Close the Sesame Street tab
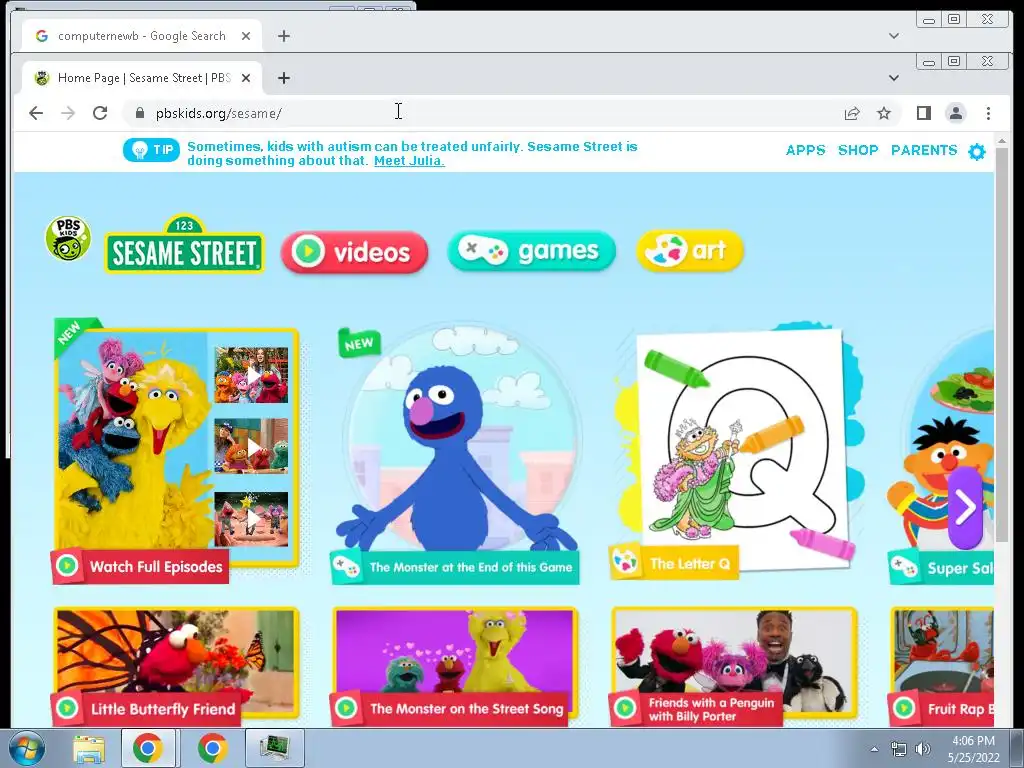The height and width of the screenshot is (768, 1024). coord(246,78)
